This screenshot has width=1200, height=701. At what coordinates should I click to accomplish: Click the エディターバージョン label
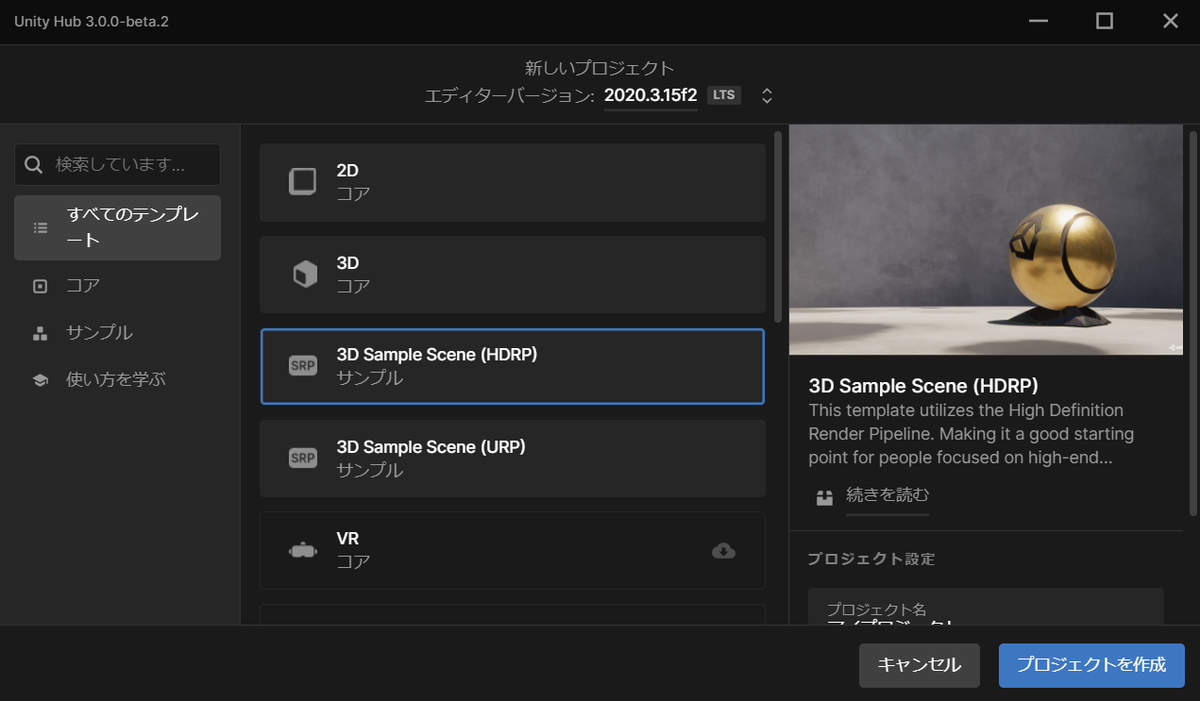(510, 96)
